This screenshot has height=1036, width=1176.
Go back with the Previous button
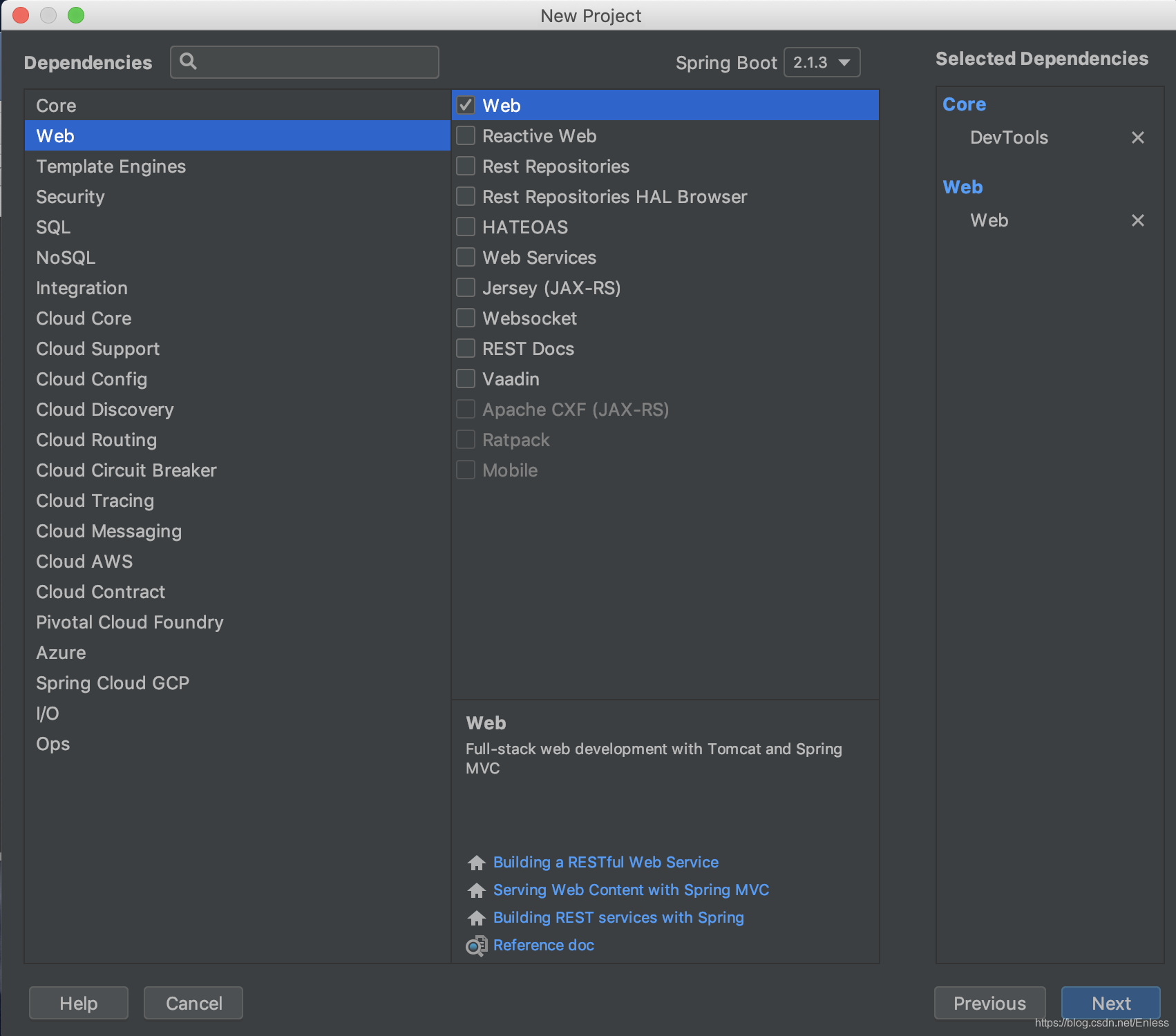click(x=989, y=1003)
